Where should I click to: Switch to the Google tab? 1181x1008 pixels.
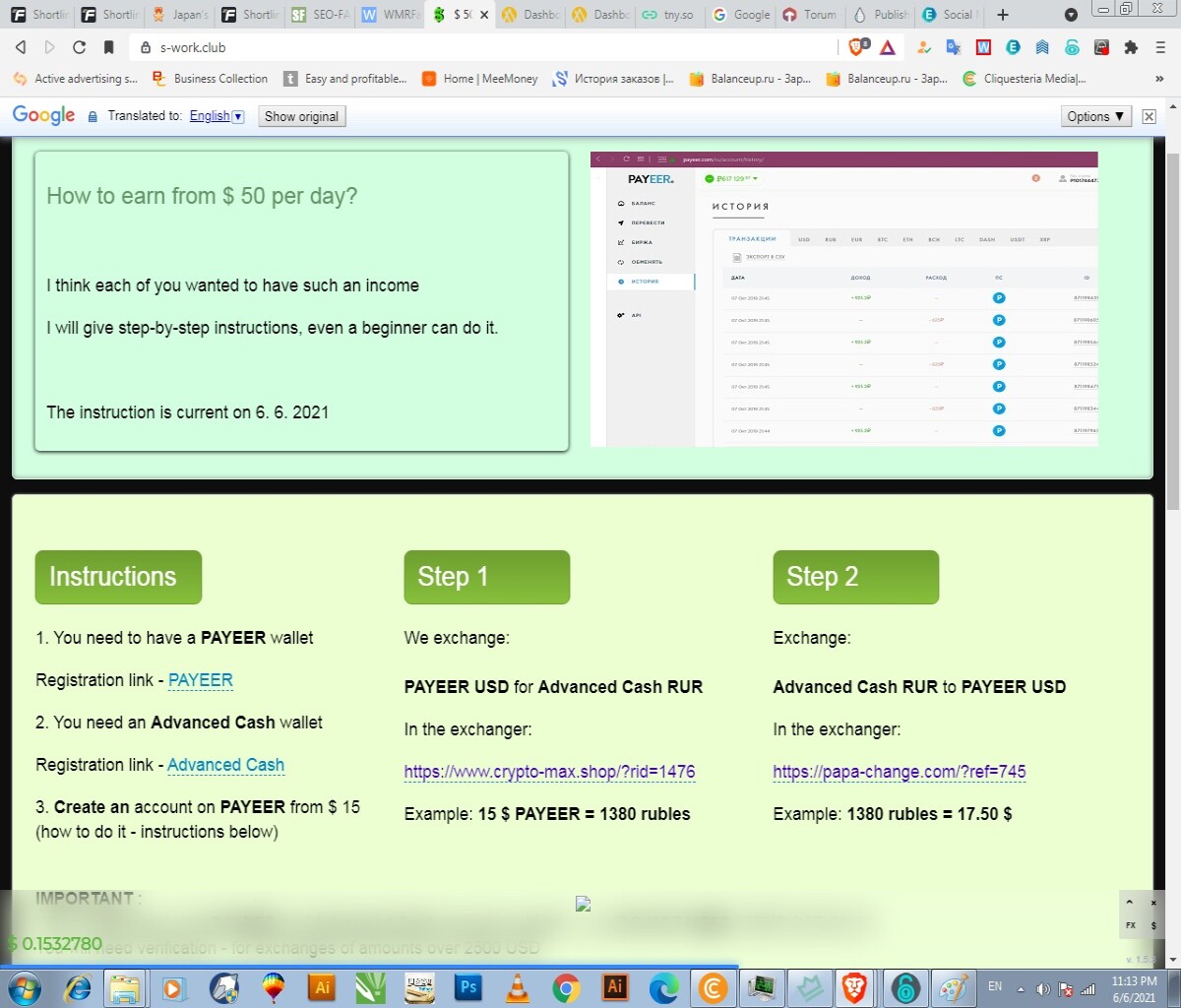741,15
